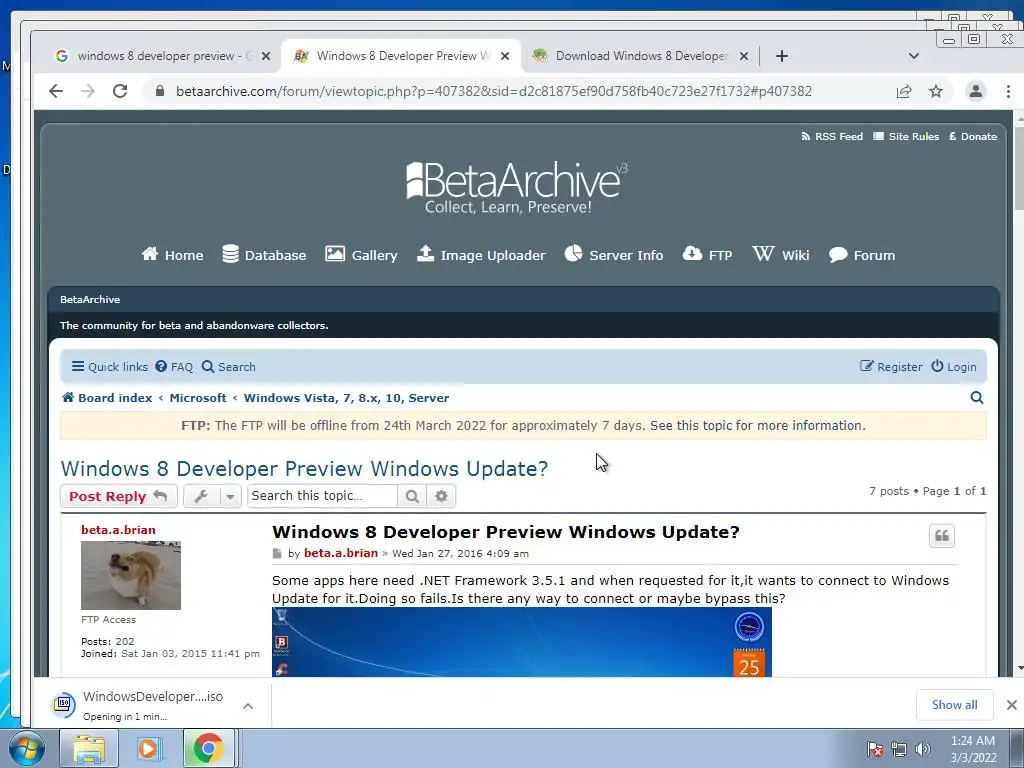Open the Chrome three-dot menu
Viewport: 1024px width, 768px height.
click(x=1008, y=91)
